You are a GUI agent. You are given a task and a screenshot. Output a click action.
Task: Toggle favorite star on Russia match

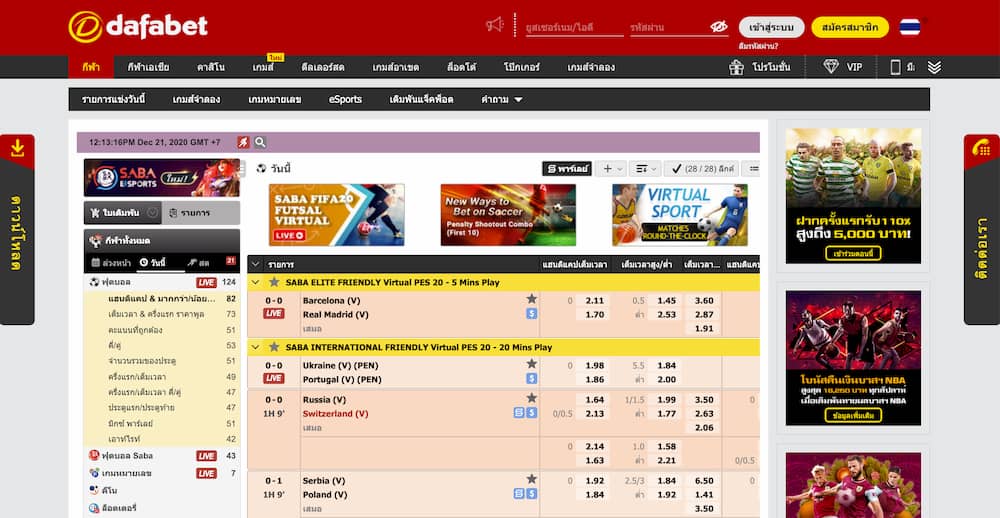click(531, 399)
